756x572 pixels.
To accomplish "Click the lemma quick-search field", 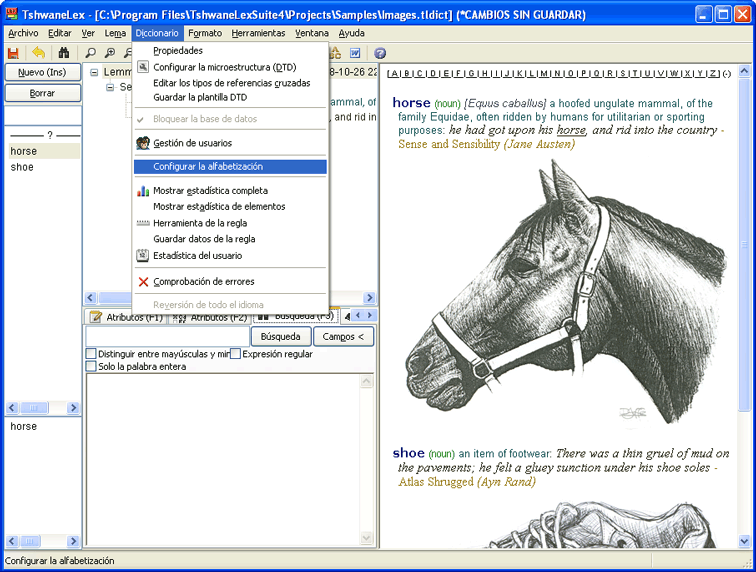I will coord(42,116).
